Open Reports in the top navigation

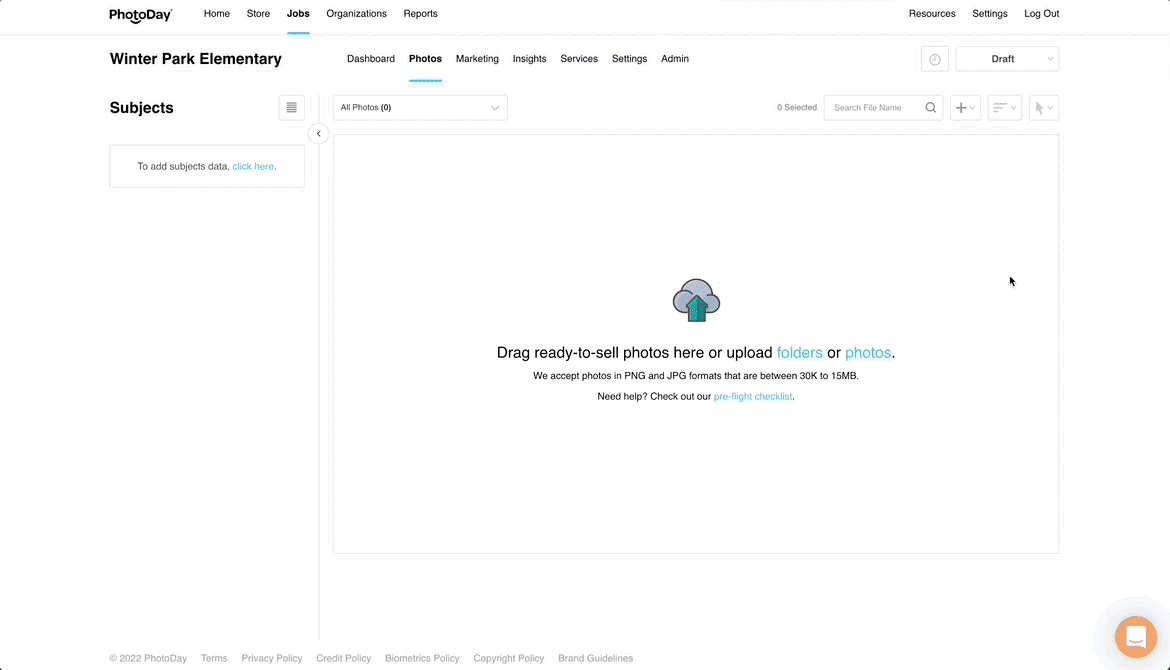(420, 14)
